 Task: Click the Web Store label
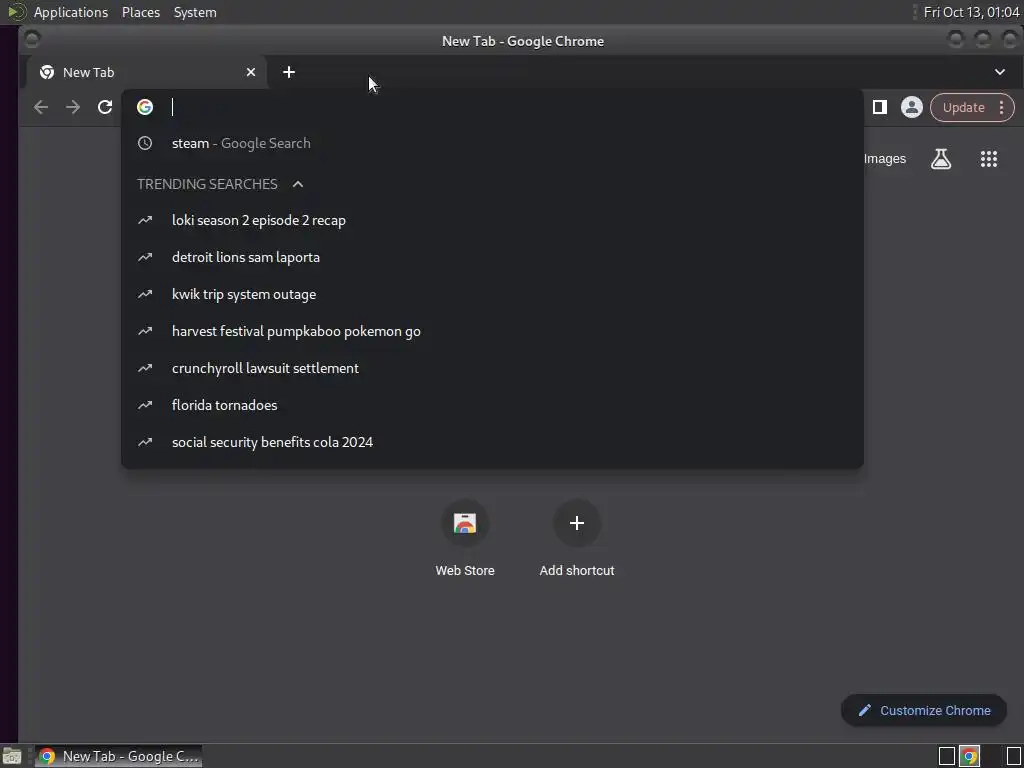pyautogui.click(x=465, y=571)
